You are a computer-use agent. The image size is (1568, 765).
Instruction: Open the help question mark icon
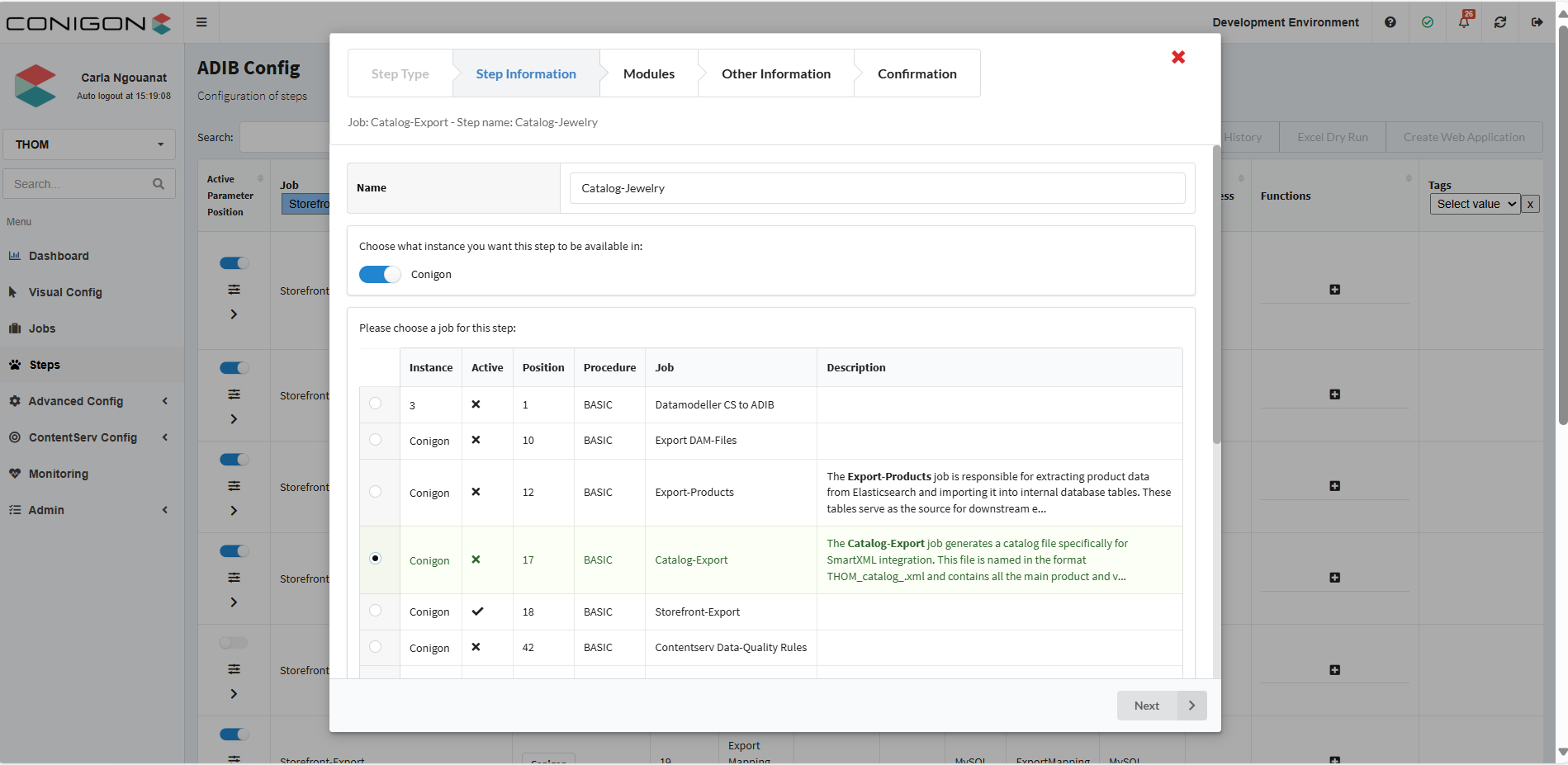pyautogui.click(x=1390, y=22)
